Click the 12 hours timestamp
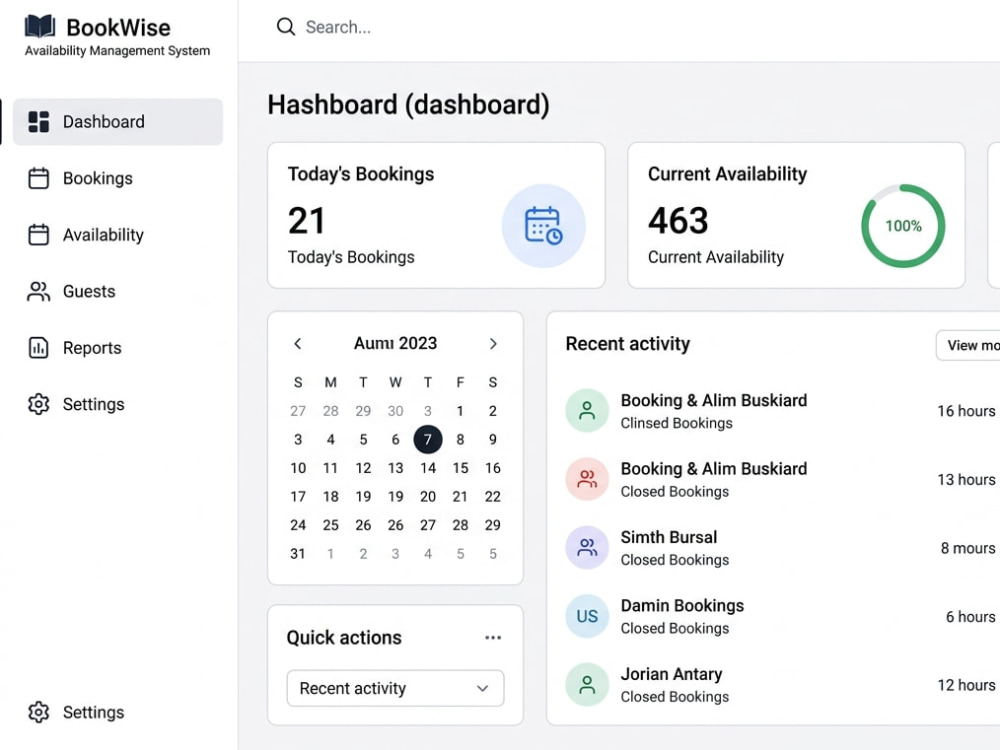1000x750 pixels. click(x=966, y=685)
